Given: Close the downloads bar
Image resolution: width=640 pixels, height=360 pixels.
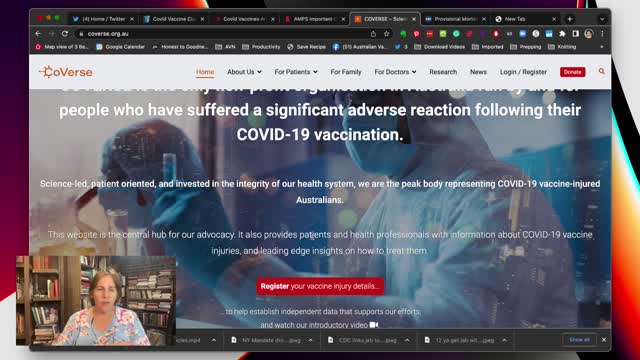Looking at the screenshot, I should point(604,340).
